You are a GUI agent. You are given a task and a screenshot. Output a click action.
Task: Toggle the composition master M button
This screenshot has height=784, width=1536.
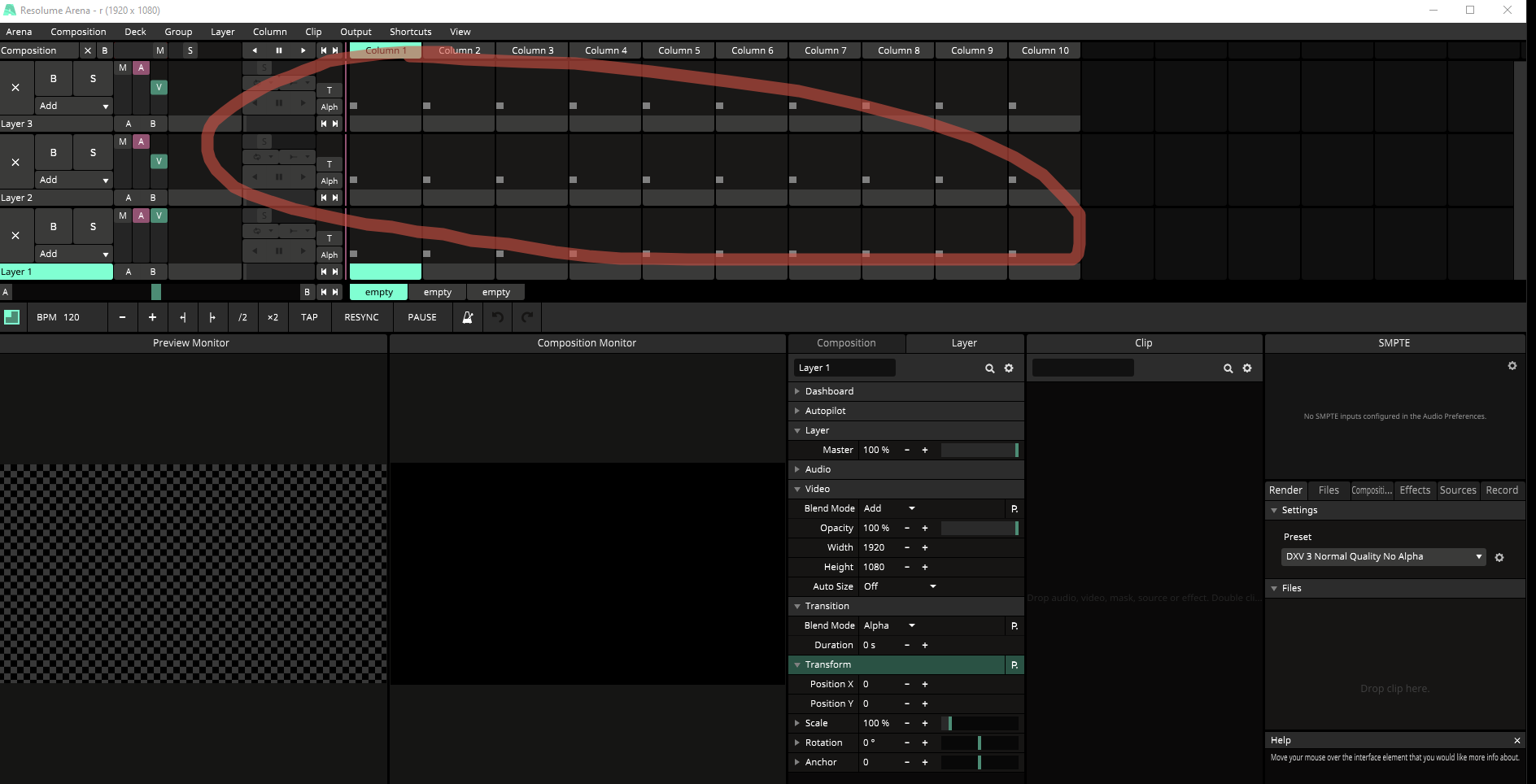(x=160, y=50)
